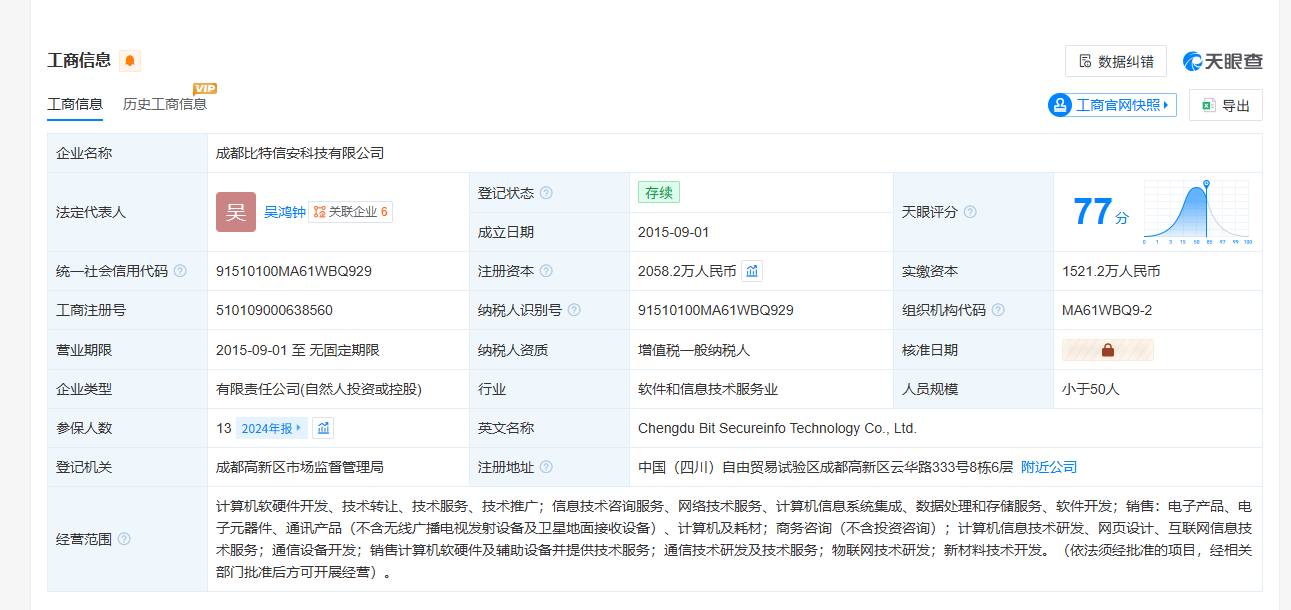Viewport: 1291px width, 610px height.
Task: Unlock the locked 核准日期 value
Action: point(1108,350)
